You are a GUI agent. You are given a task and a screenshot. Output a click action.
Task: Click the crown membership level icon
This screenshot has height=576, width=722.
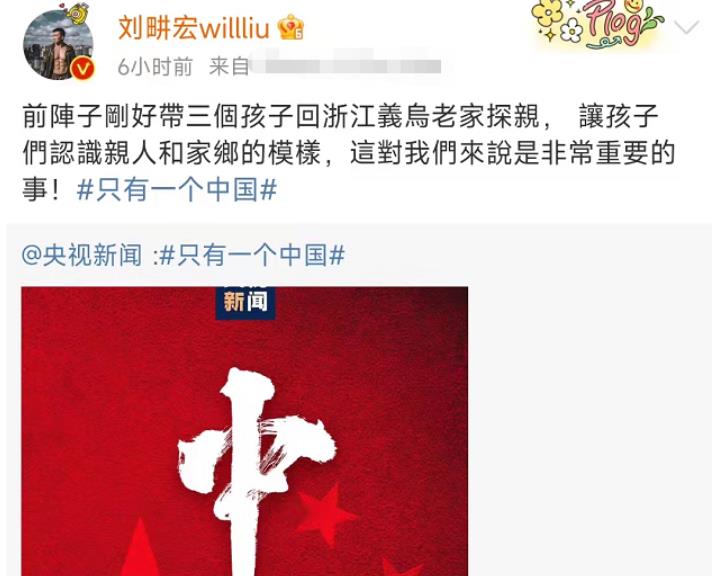pos(291,27)
